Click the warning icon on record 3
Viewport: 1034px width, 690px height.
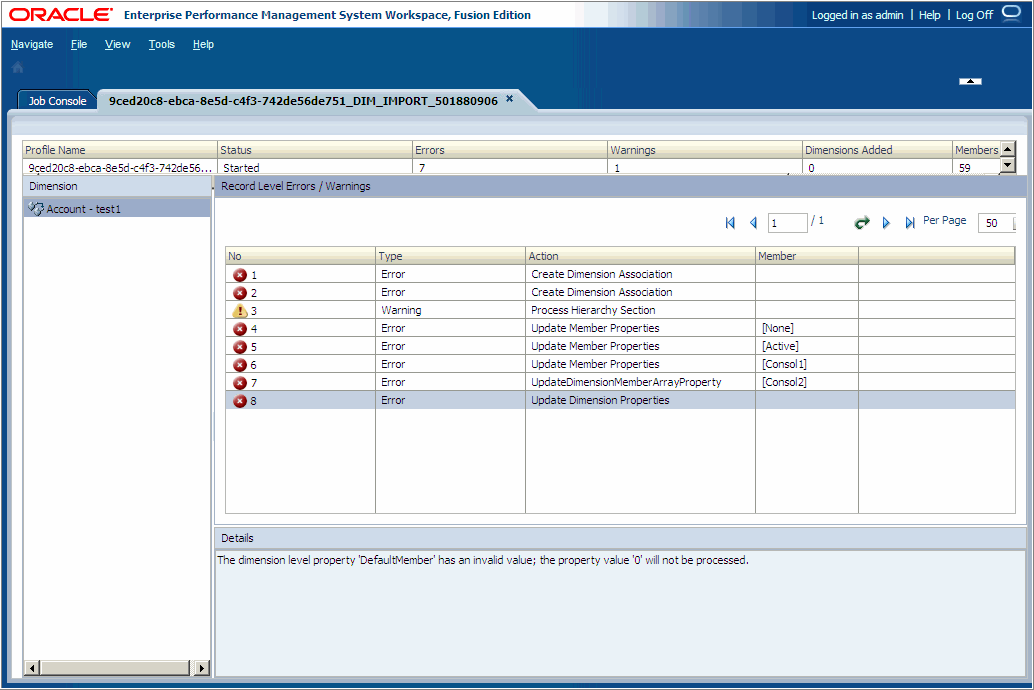pyautogui.click(x=240, y=310)
